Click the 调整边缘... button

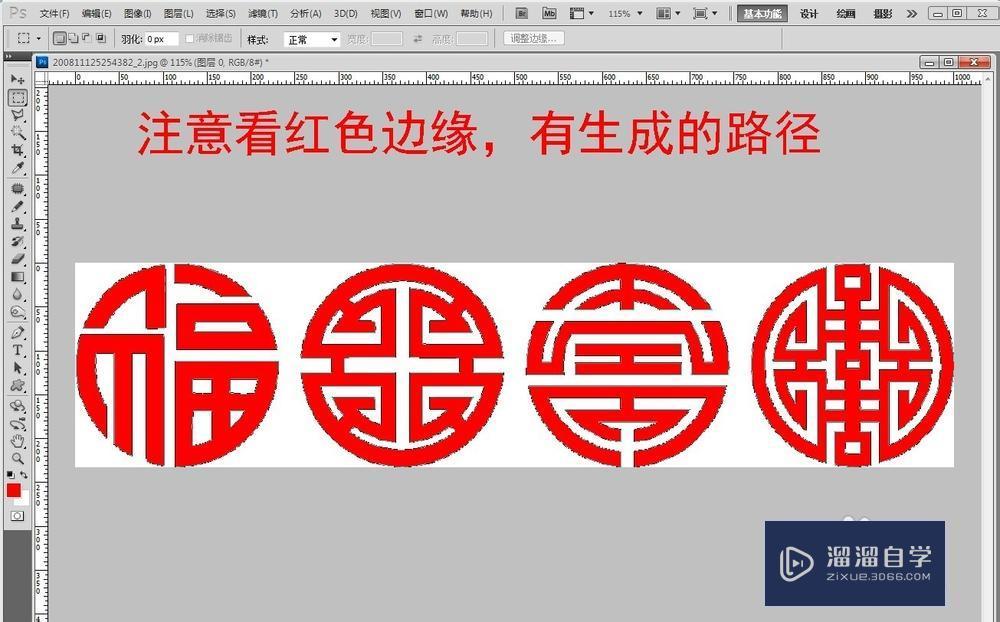tap(533, 38)
